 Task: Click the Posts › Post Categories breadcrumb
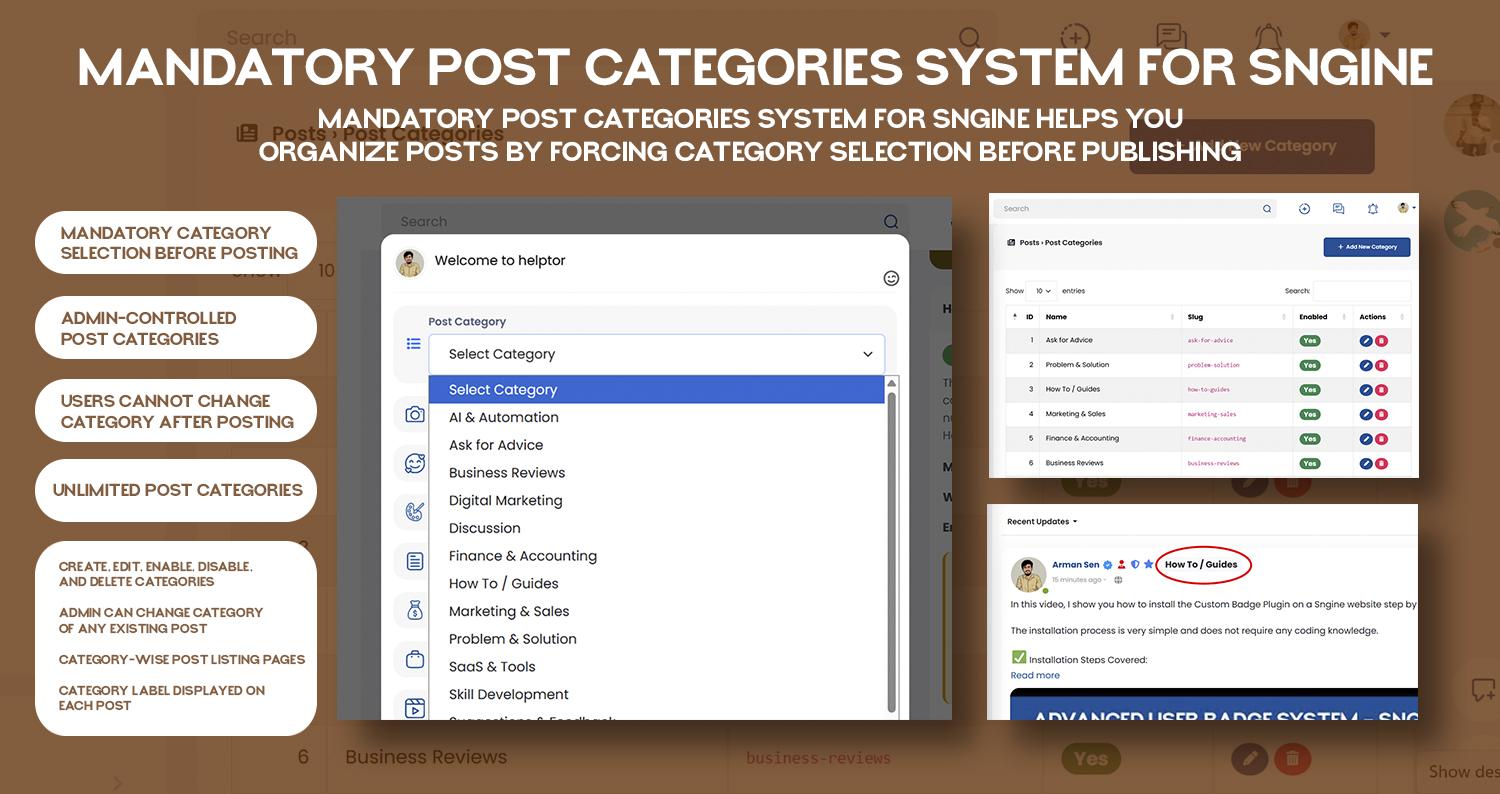point(1060,242)
